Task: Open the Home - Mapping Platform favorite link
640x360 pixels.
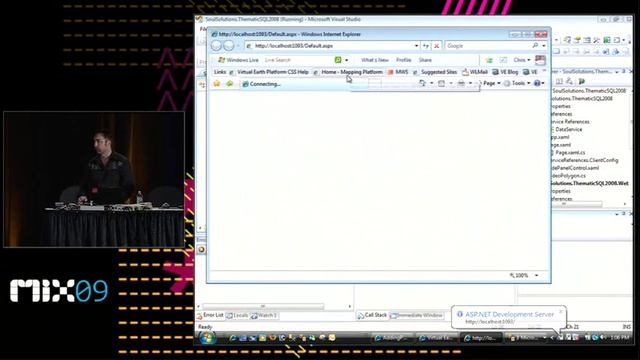Action: (x=348, y=72)
